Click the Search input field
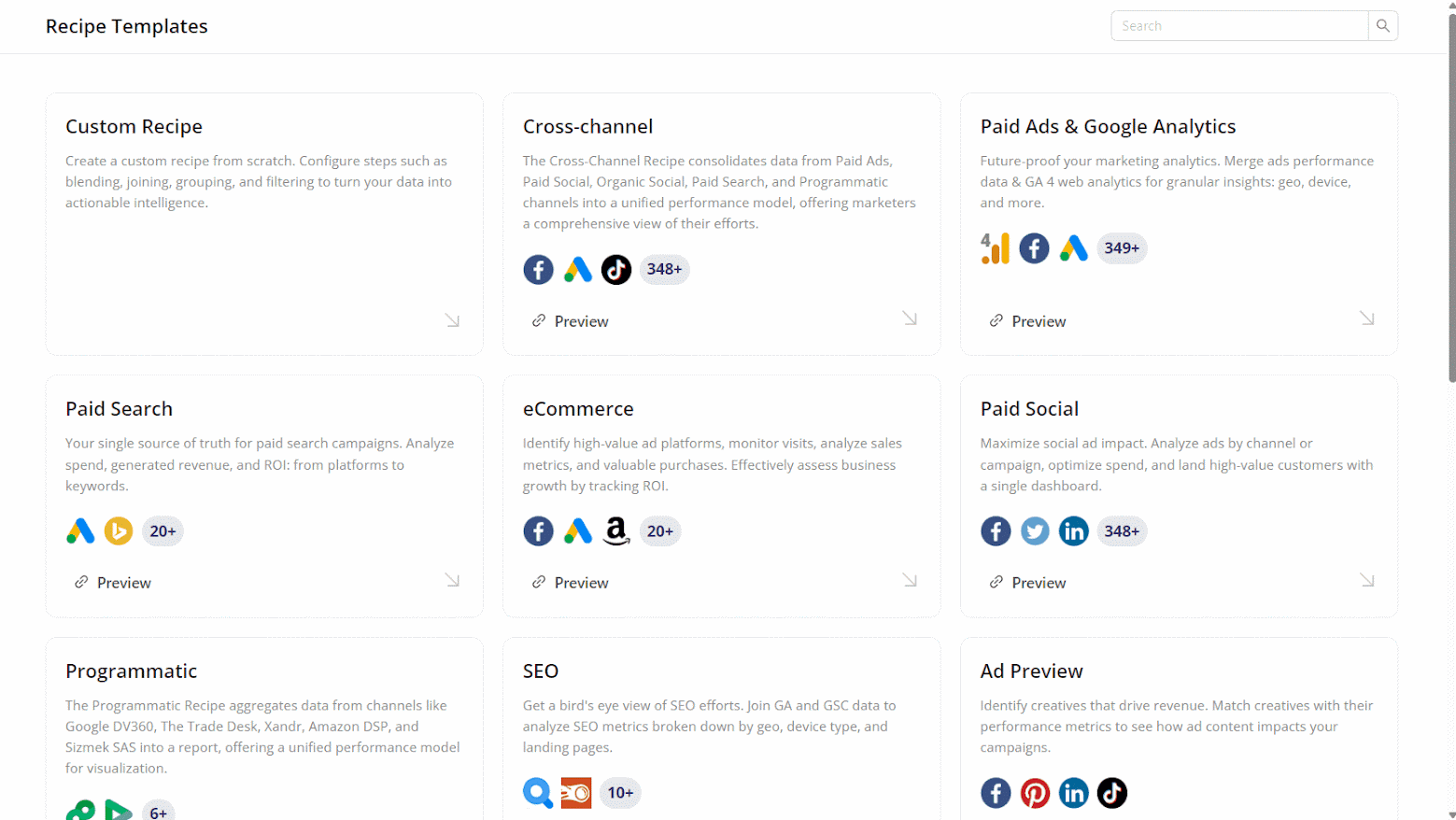The width and height of the screenshot is (1456, 820). coord(1239,26)
